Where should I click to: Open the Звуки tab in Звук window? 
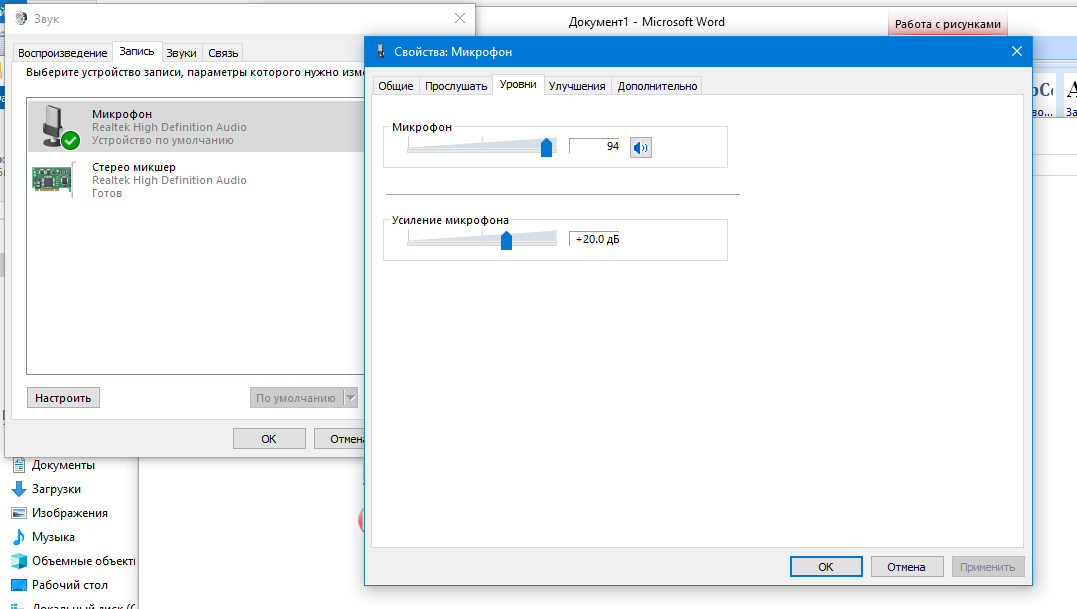181,53
